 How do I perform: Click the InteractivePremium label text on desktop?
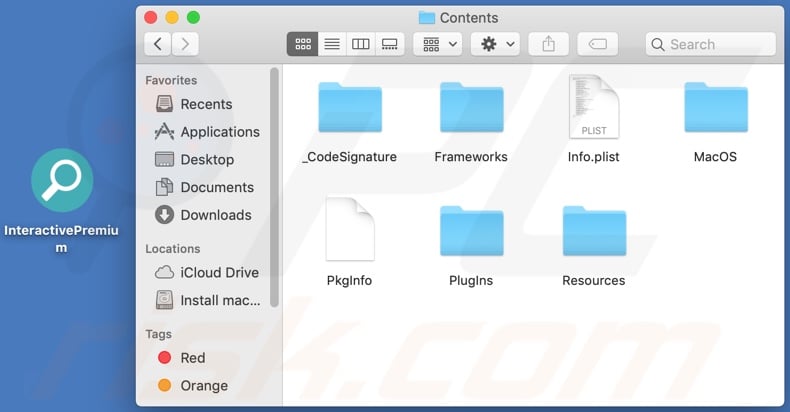point(61,239)
